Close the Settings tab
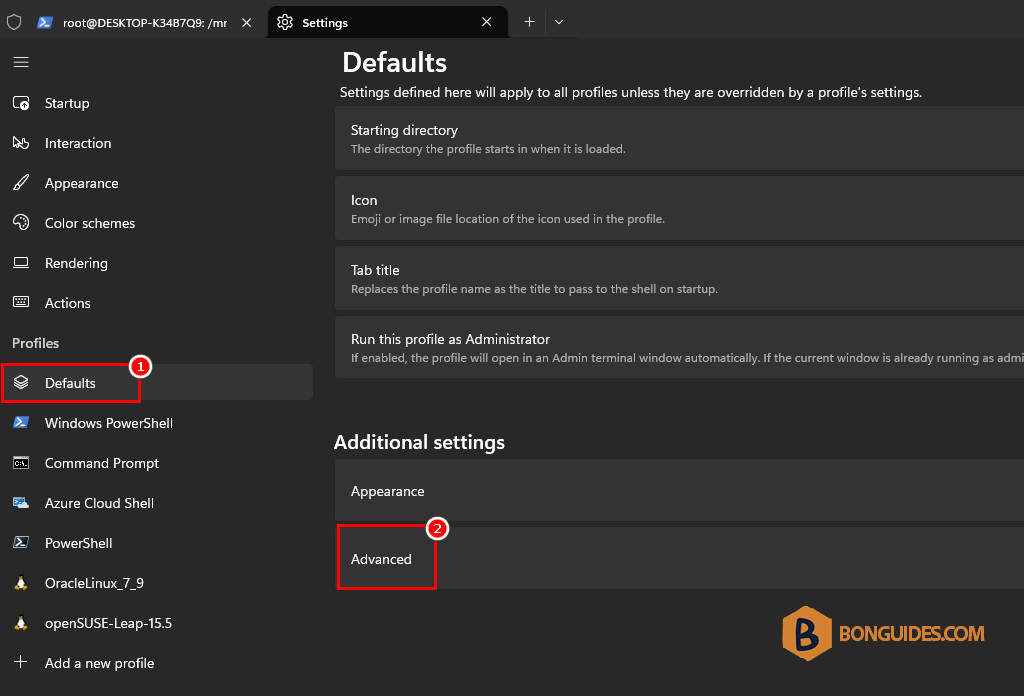The height and width of the screenshot is (696, 1024). [487, 22]
